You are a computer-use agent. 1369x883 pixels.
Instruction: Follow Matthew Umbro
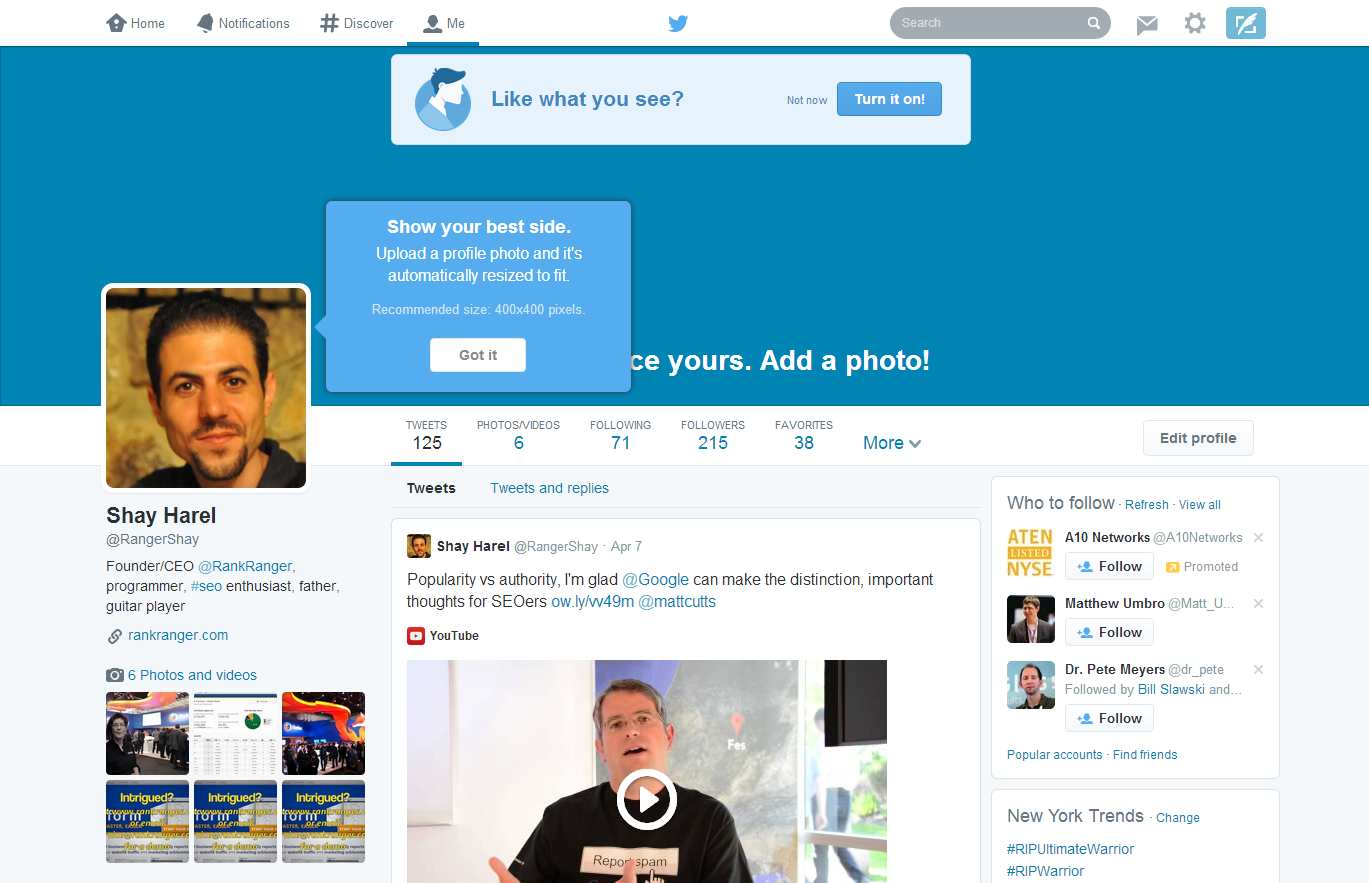[x=1109, y=632]
